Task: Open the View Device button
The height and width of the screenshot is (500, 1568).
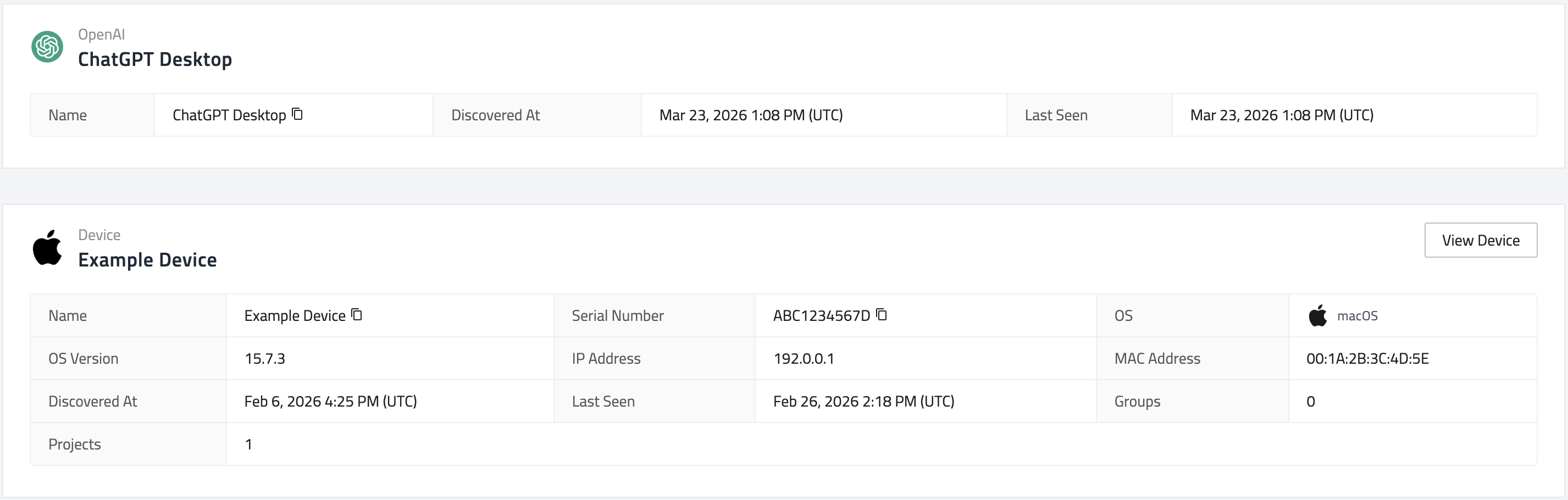Action: pyautogui.click(x=1480, y=240)
